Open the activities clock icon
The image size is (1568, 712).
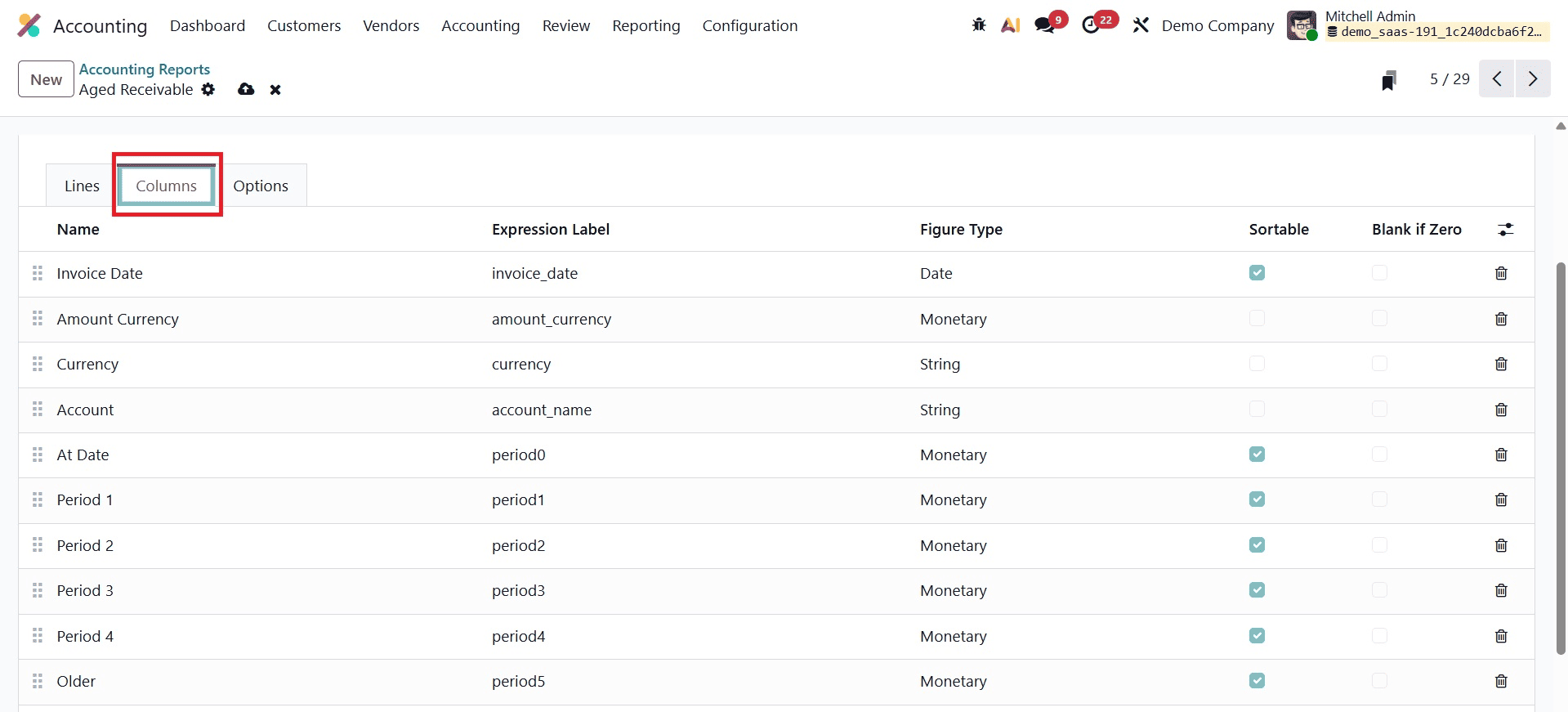click(x=1091, y=25)
